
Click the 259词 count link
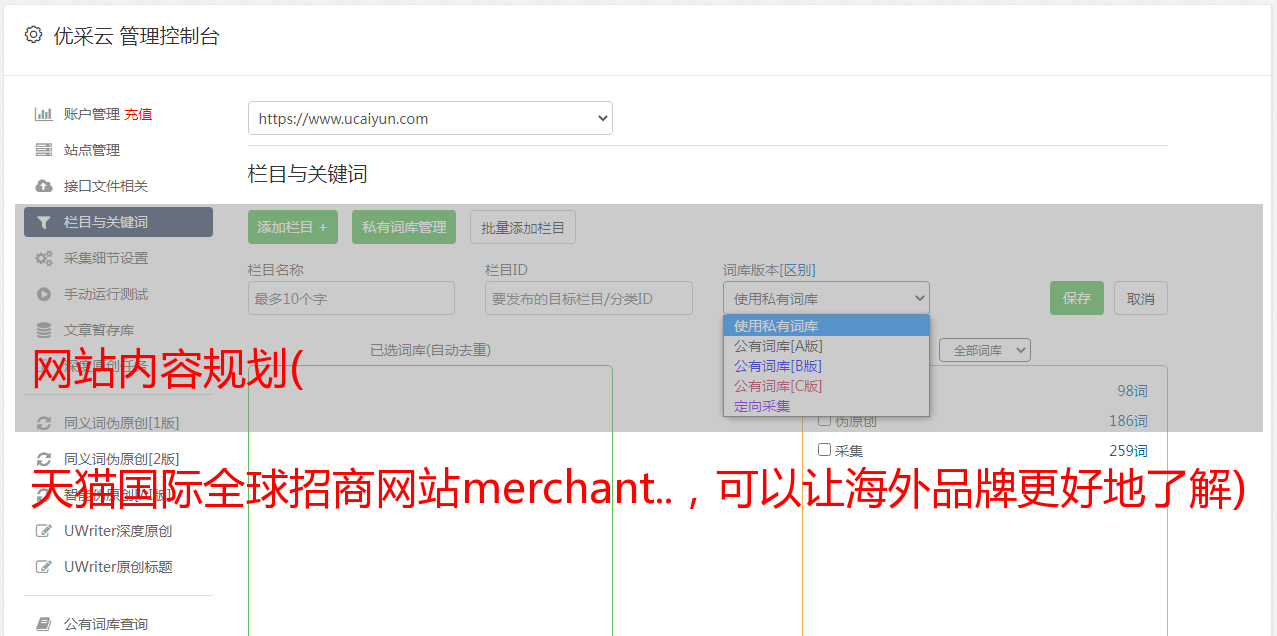1128,451
